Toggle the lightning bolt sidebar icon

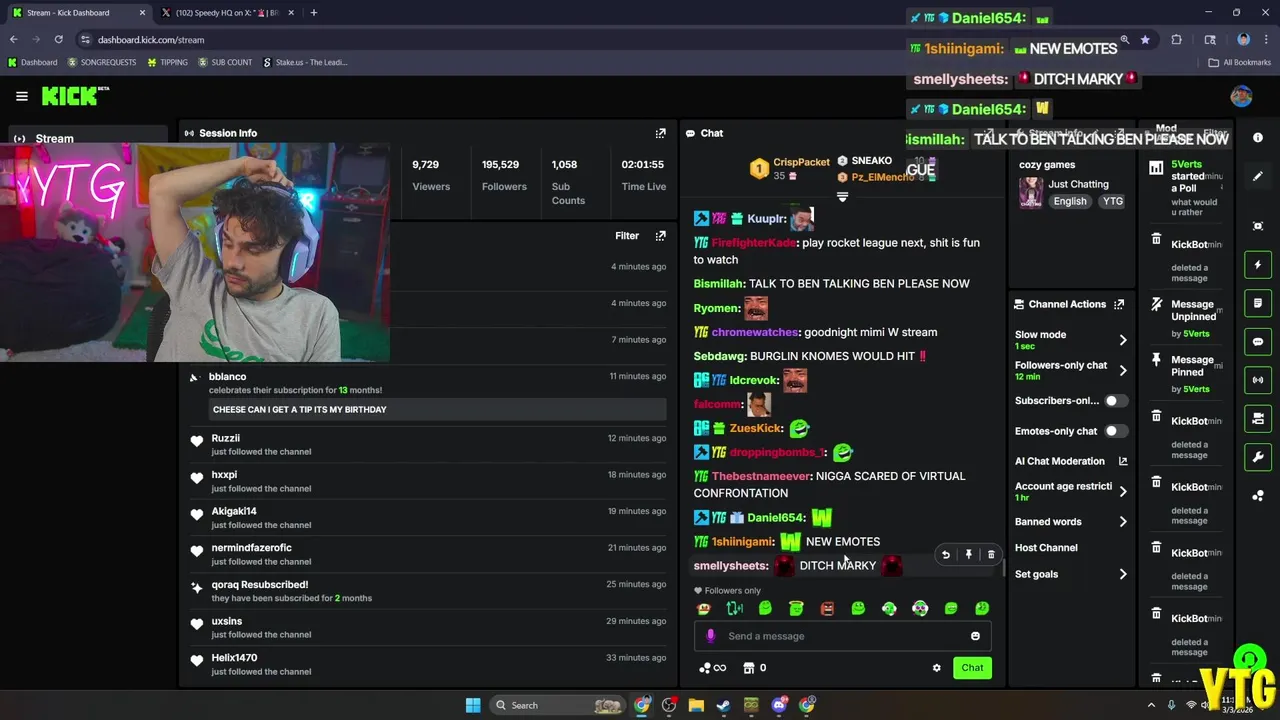(x=1258, y=265)
